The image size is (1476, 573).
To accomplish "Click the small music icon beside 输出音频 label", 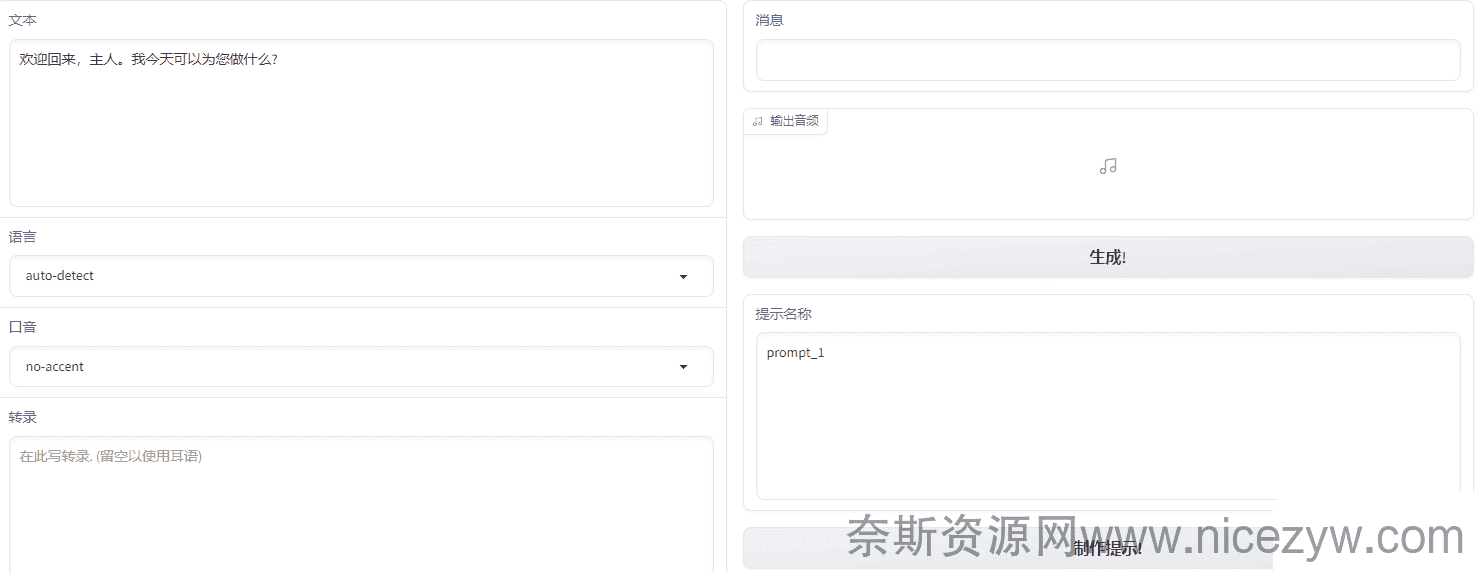I will (758, 121).
